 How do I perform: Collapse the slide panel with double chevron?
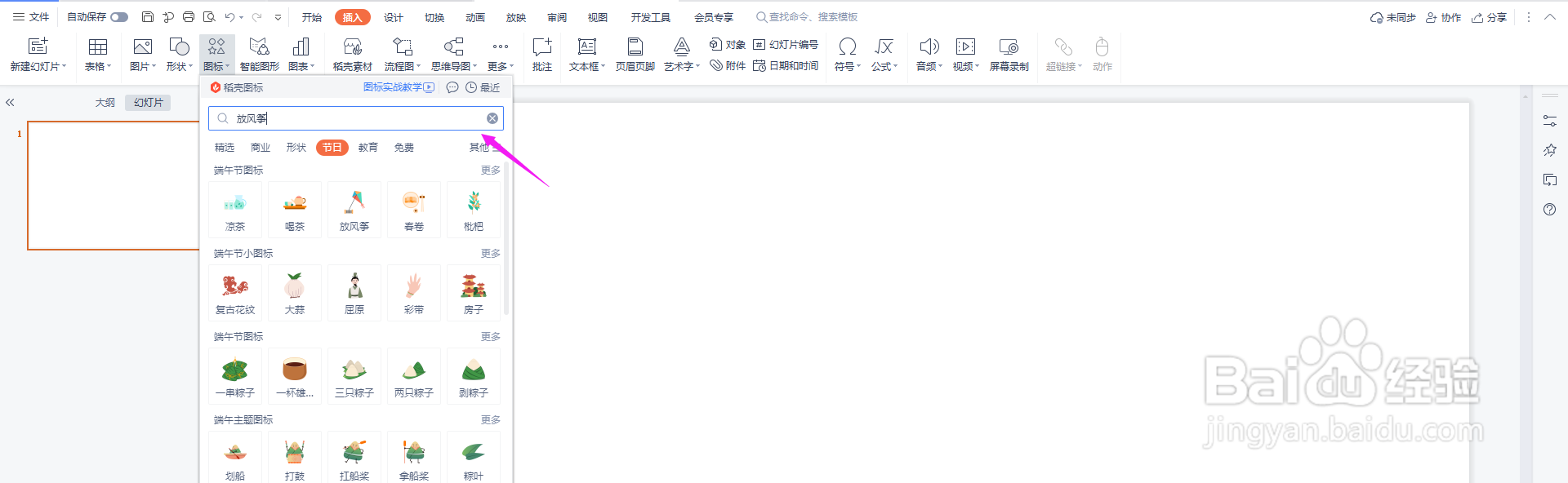coord(10,103)
